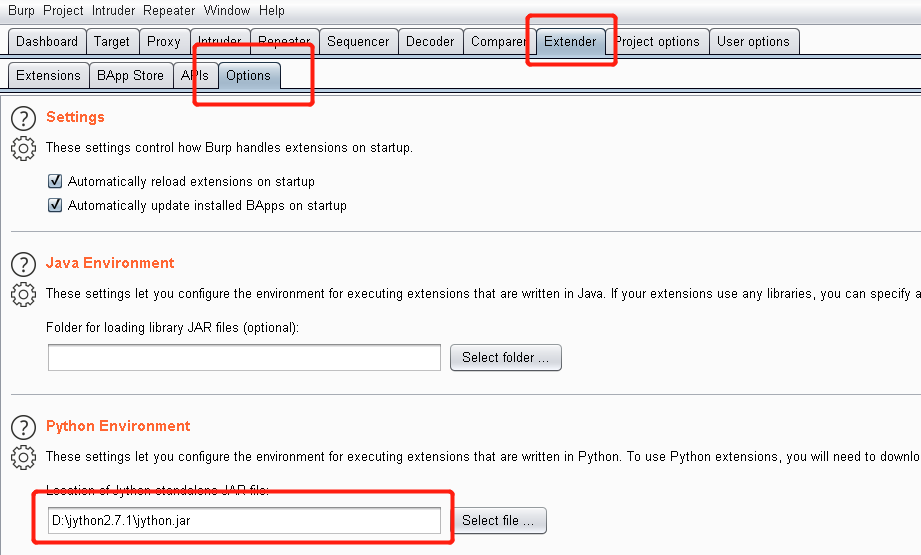Click the Java Environment help icon
This screenshot has height=555, width=921.
pos(23,265)
